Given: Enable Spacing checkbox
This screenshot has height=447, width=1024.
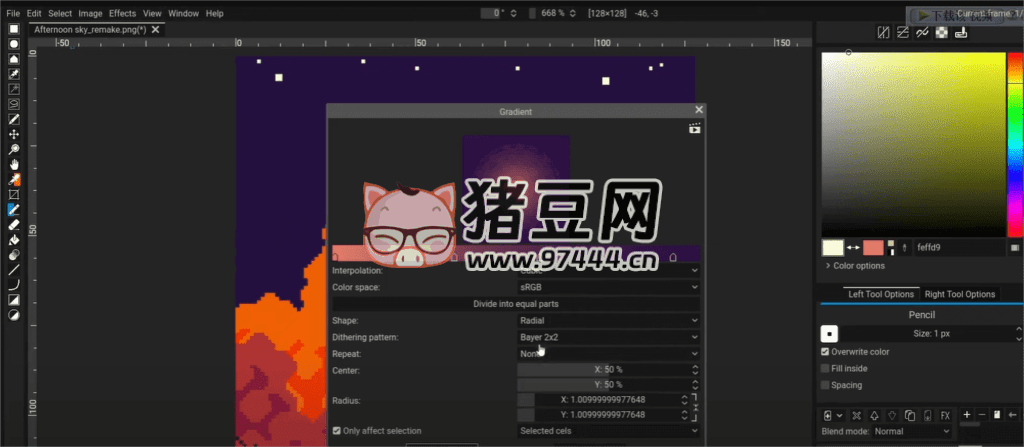Looking at the screenshot, I should pyautogui.click(x=825, y=385).
